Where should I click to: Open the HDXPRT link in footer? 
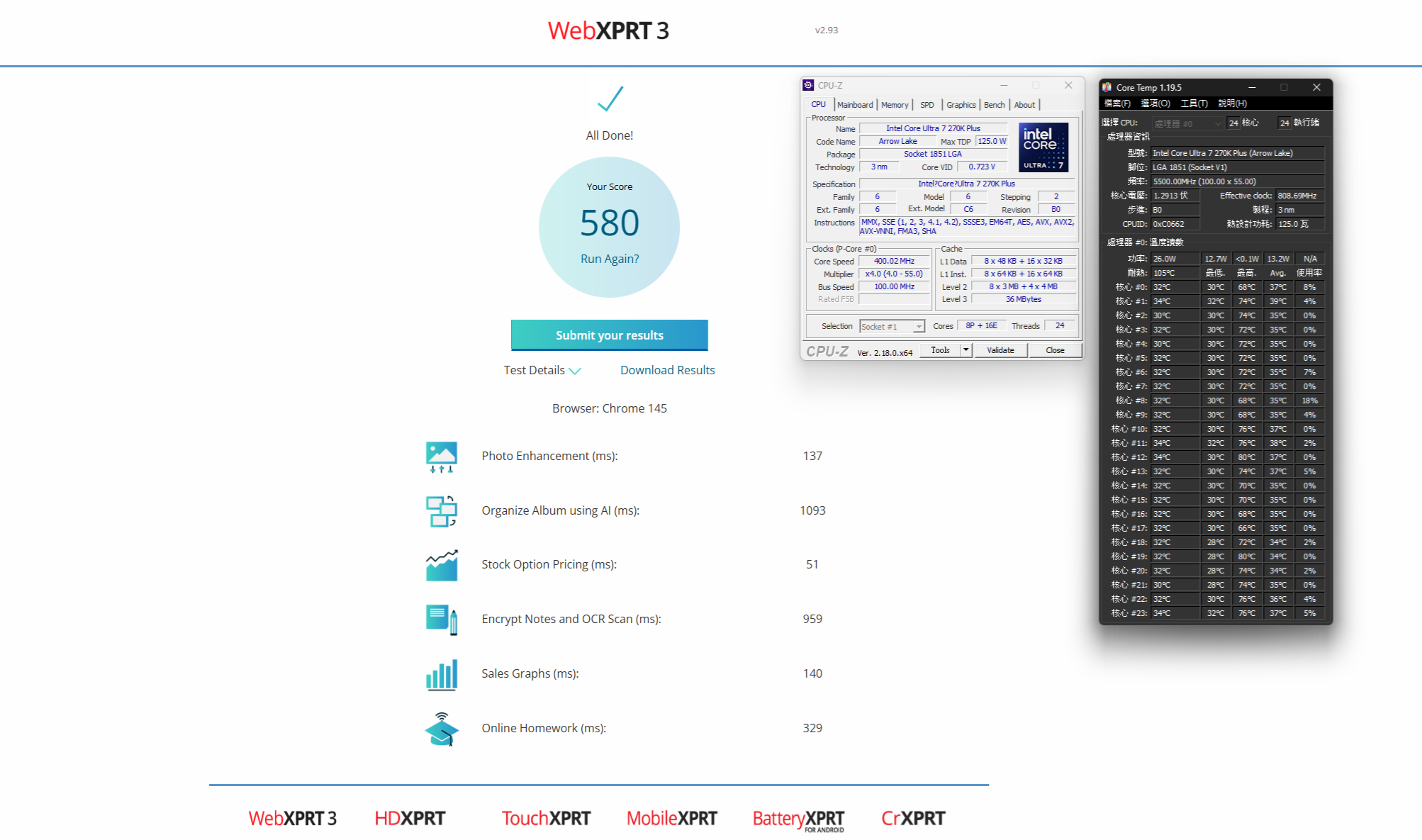[410, 819]
